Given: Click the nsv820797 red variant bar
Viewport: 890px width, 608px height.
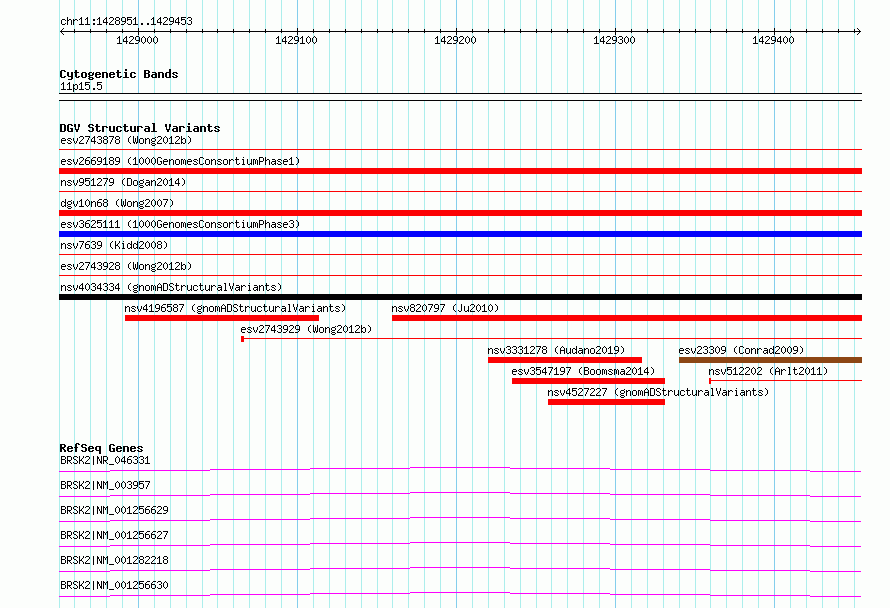Looking at the screenshot, I should click(x=627, y=318).
